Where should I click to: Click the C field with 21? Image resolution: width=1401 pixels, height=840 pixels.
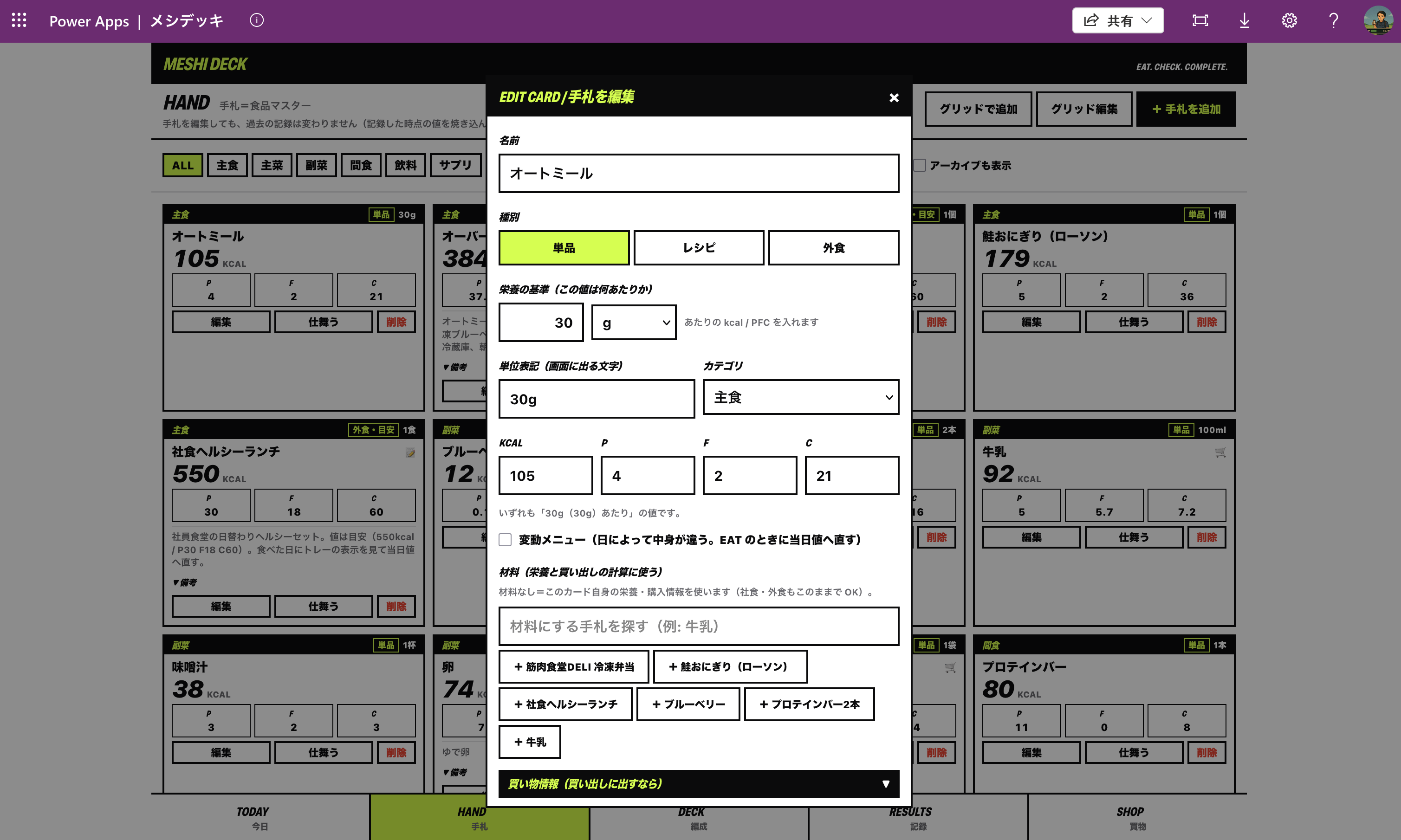click(852, 476)
